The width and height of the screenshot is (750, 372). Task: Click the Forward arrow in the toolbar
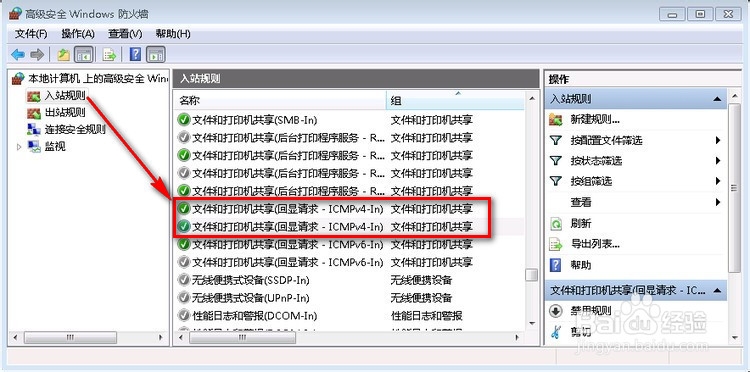tap(37, 55)
